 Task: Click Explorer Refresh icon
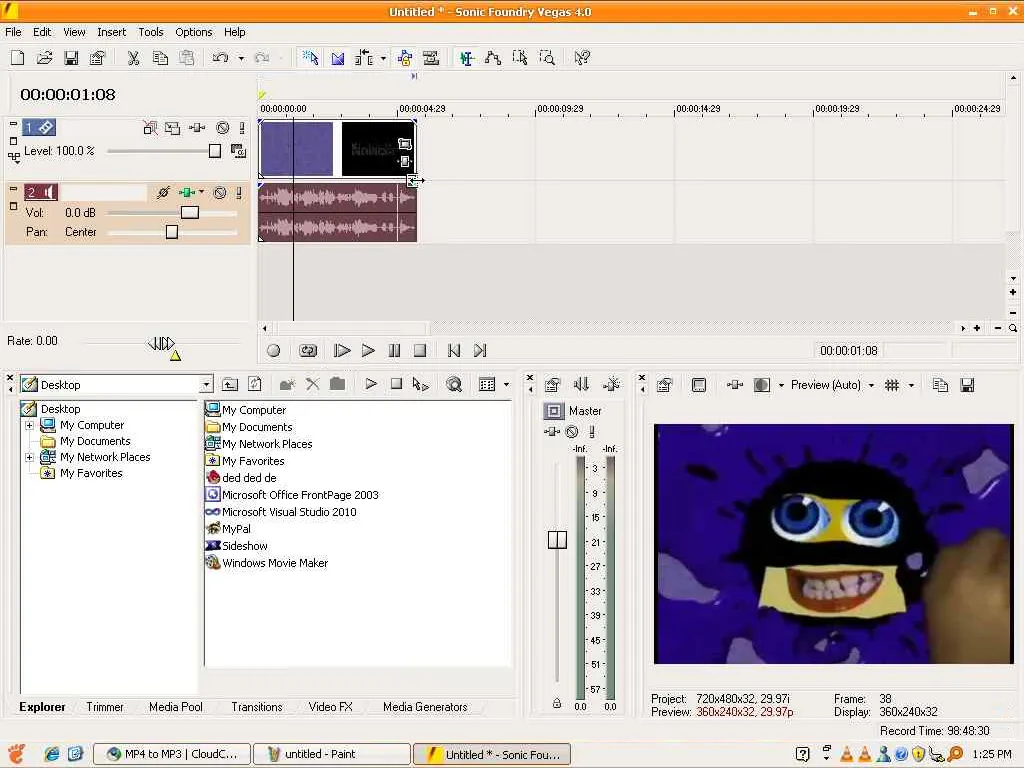click(255, 385)
